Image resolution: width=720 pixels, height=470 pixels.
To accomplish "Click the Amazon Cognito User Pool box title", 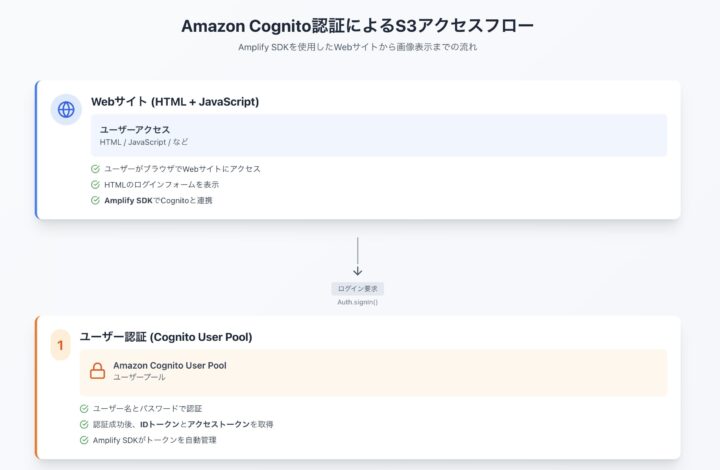I will [x=169, y=365].
